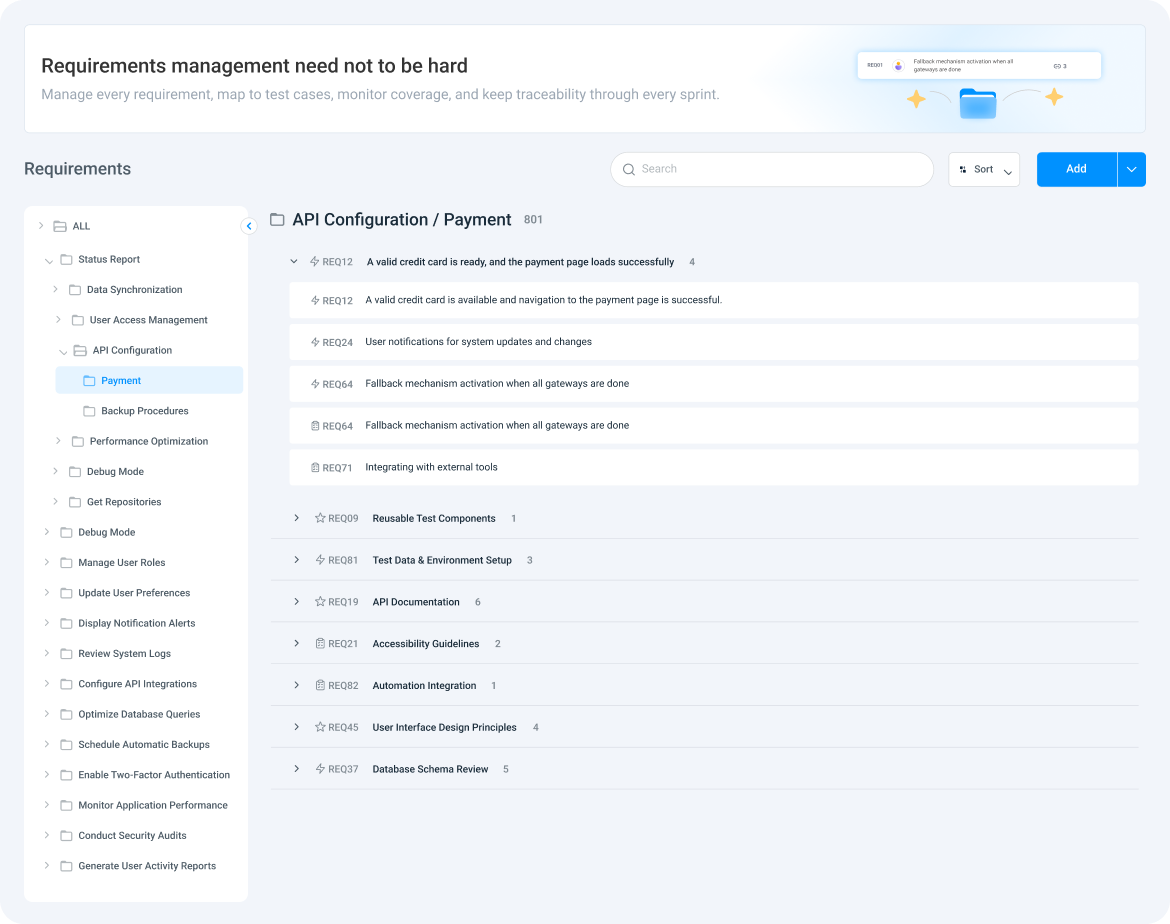The image size is (1170, 924).
Task: Collapse the Status Report folder in the tree
Action: point(48,260)
